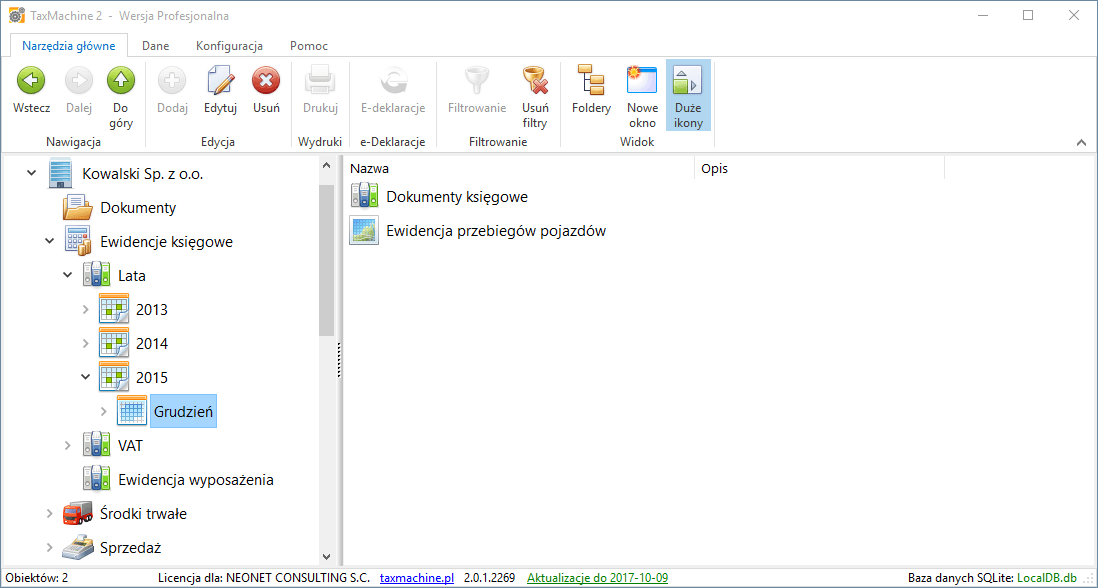
Task: Click the Wstecz back arrow icon
Action: click(31, 82)
